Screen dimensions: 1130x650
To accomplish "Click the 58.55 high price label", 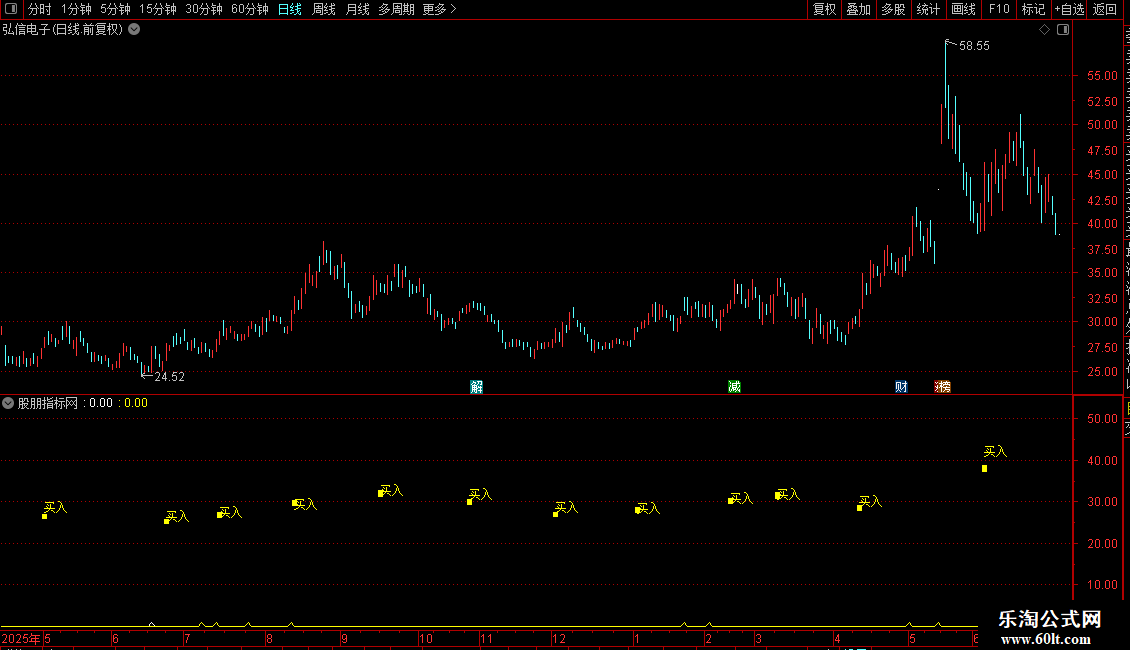I will point(974,46).
